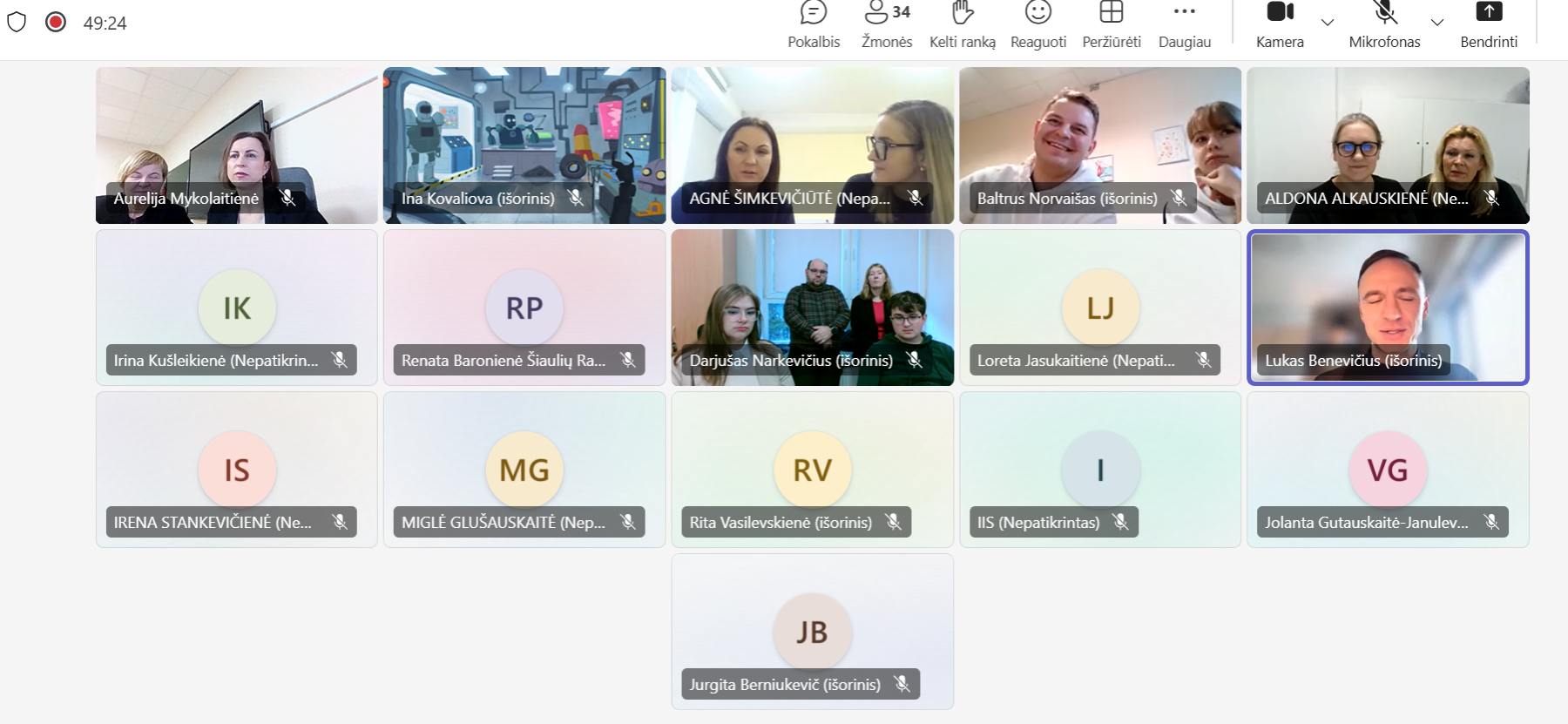1568x724 pixels.
Task: Toggle the Mikrofonas mute state
Action: pos(1384,24)
